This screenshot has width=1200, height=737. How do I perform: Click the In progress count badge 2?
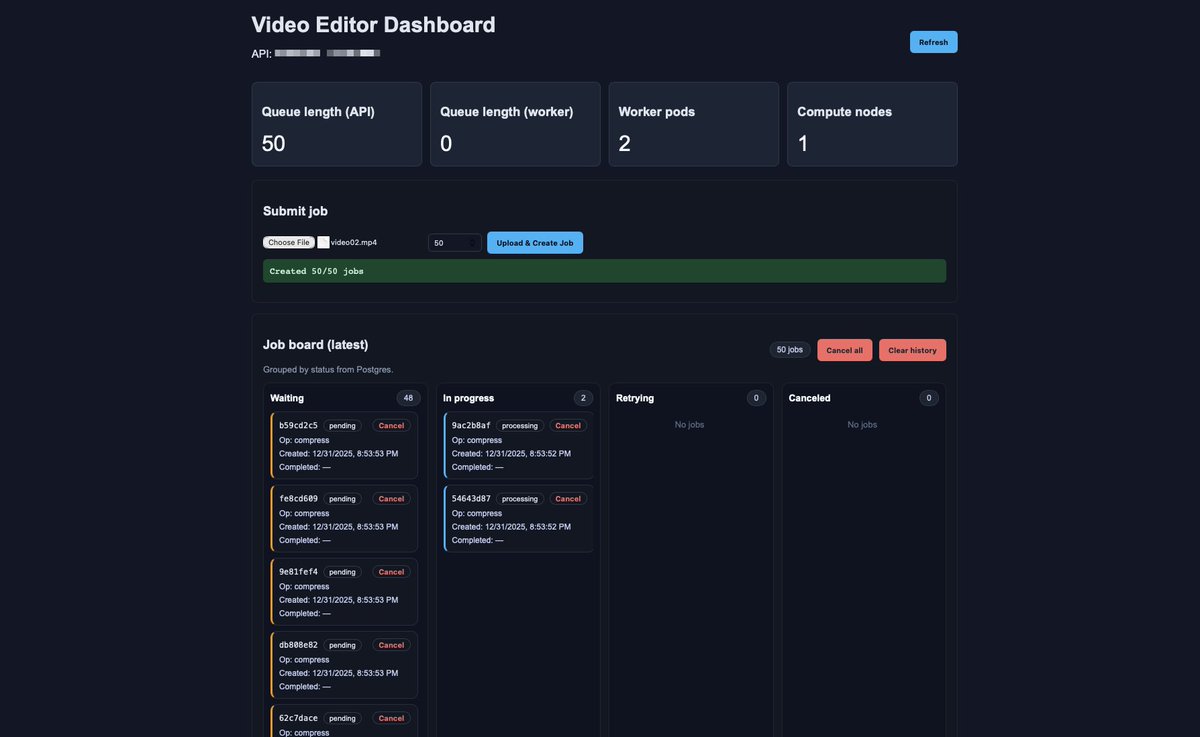pyautogui.click(x=583, y=398)
